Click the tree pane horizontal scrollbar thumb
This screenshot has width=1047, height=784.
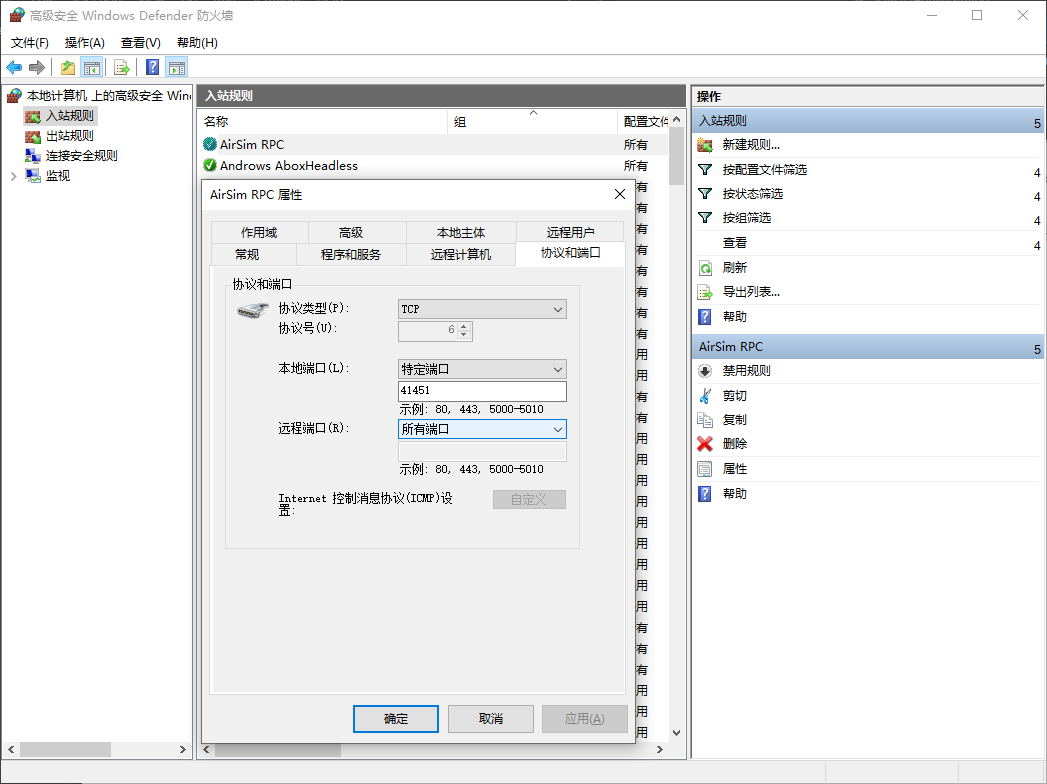tap(65, 750)
